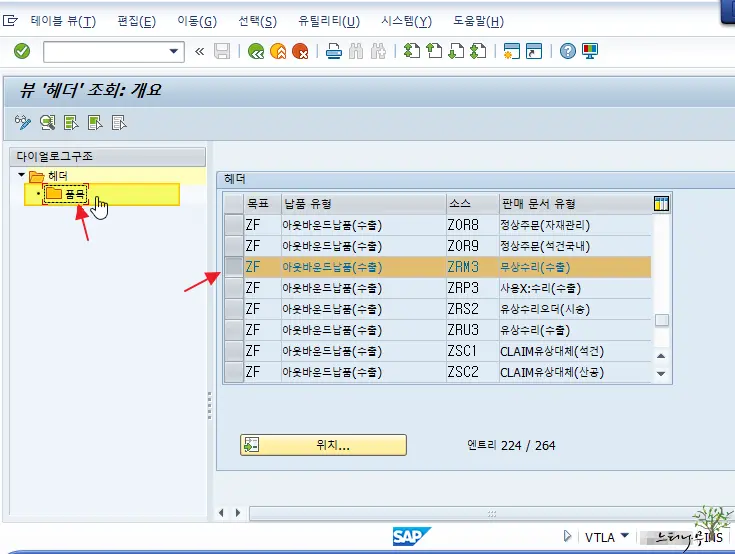Open the 선택(S) menu

(257, 21)
